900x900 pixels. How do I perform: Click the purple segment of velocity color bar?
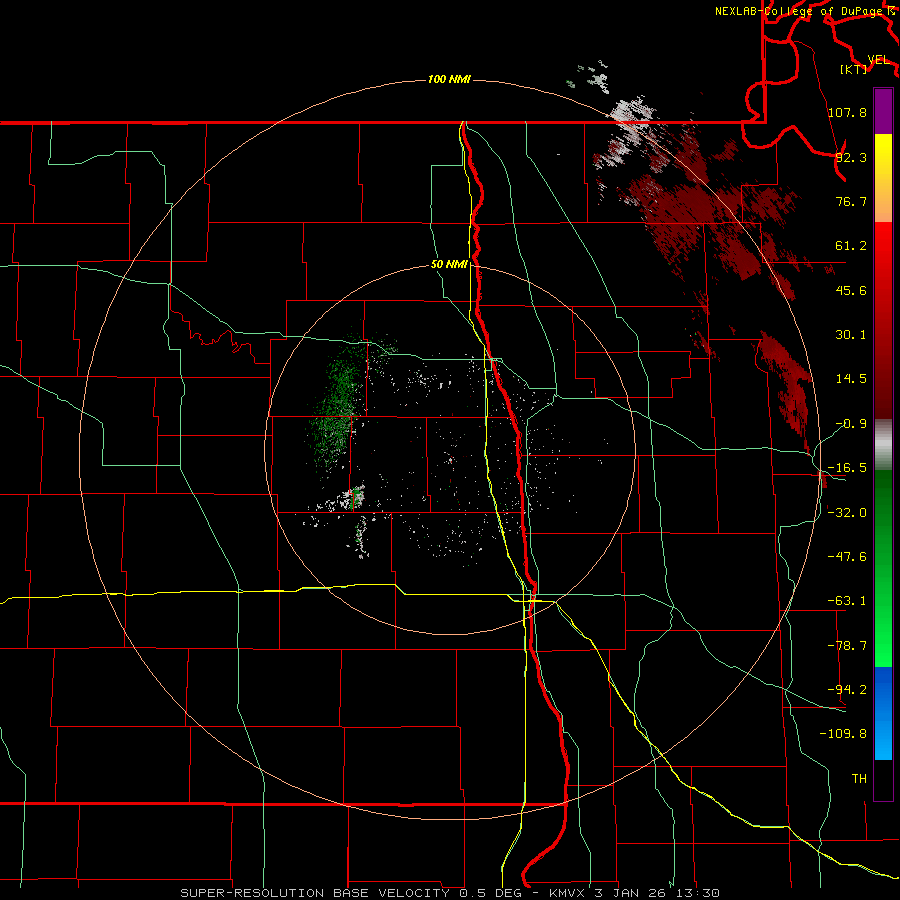[883, 112]
